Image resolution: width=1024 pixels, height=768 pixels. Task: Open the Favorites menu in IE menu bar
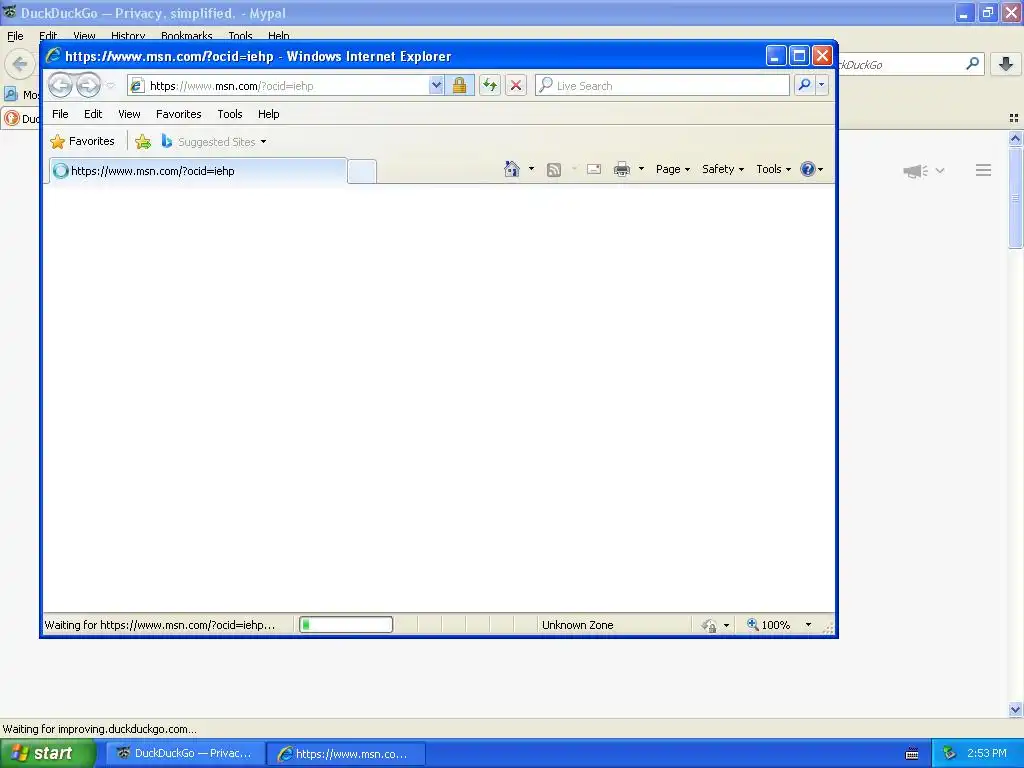[178, 114]
